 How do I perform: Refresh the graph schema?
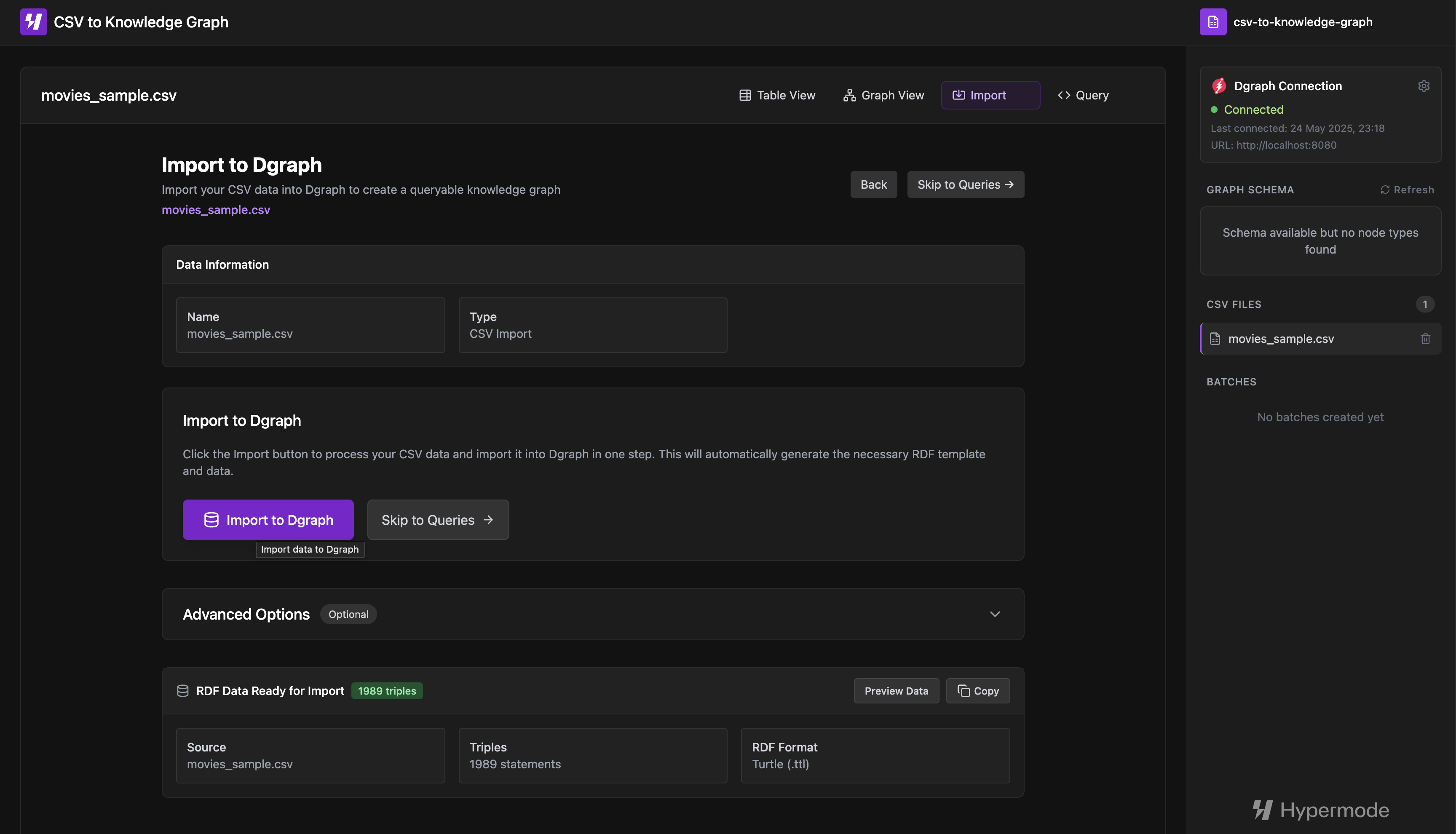[1407, 190]
